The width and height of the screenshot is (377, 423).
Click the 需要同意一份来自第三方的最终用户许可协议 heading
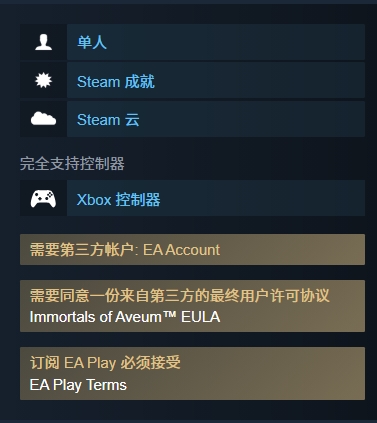click(180, 295)
